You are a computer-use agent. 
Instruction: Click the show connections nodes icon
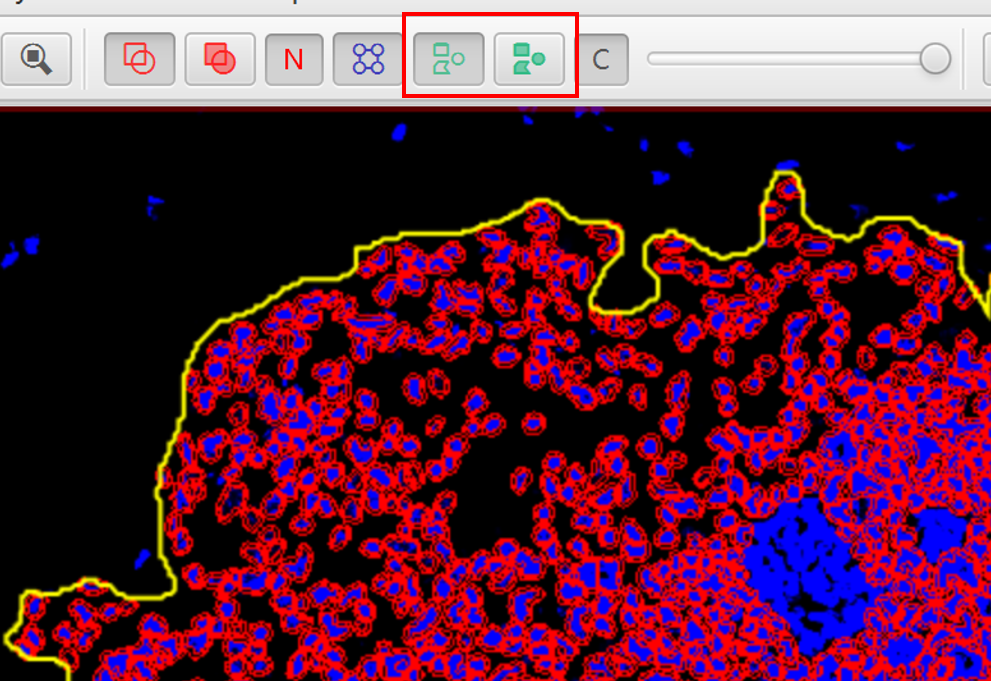[x=368, y=60]
